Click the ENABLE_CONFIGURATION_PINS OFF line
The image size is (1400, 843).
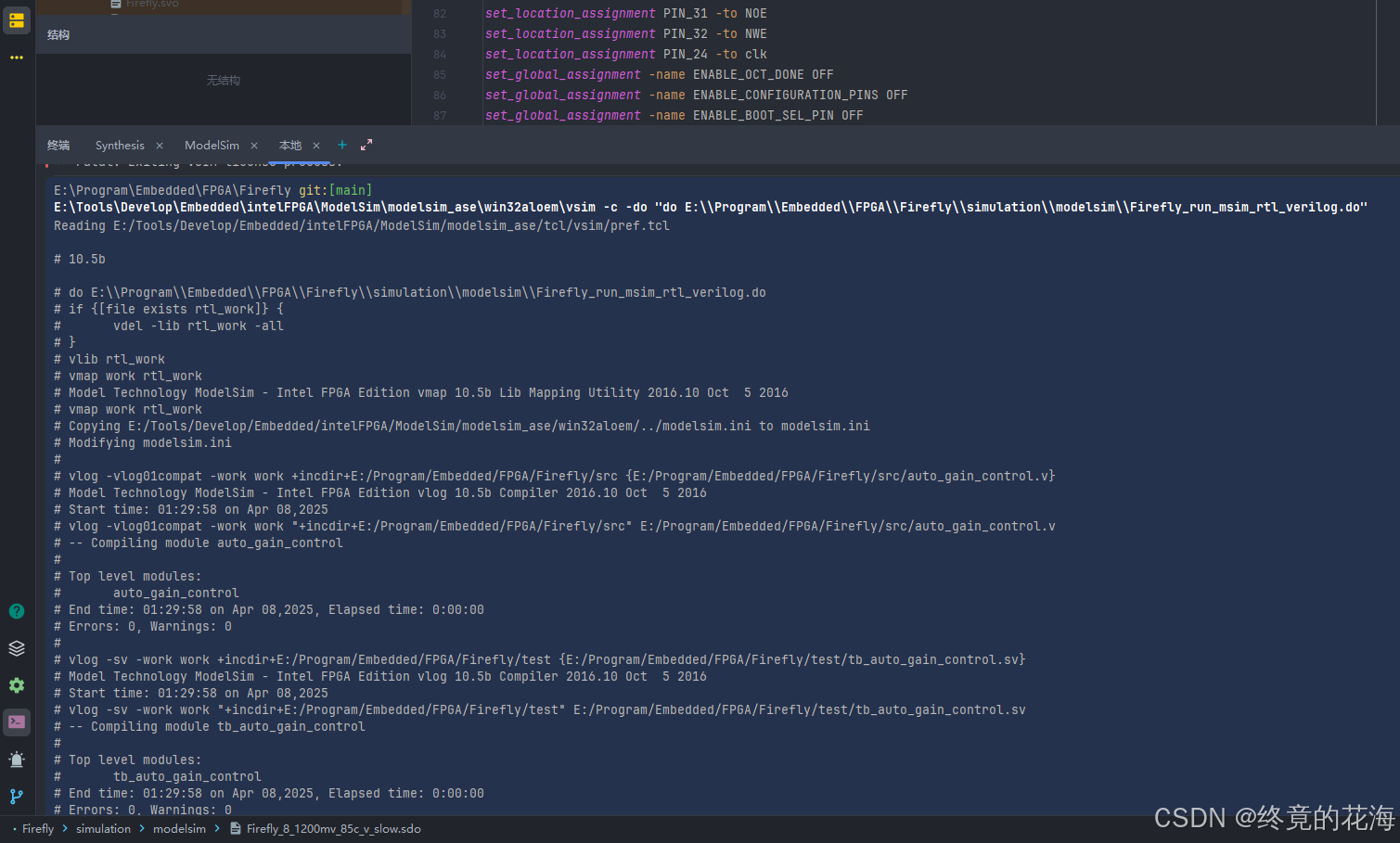pyautogui.click(x=696, y=96)
